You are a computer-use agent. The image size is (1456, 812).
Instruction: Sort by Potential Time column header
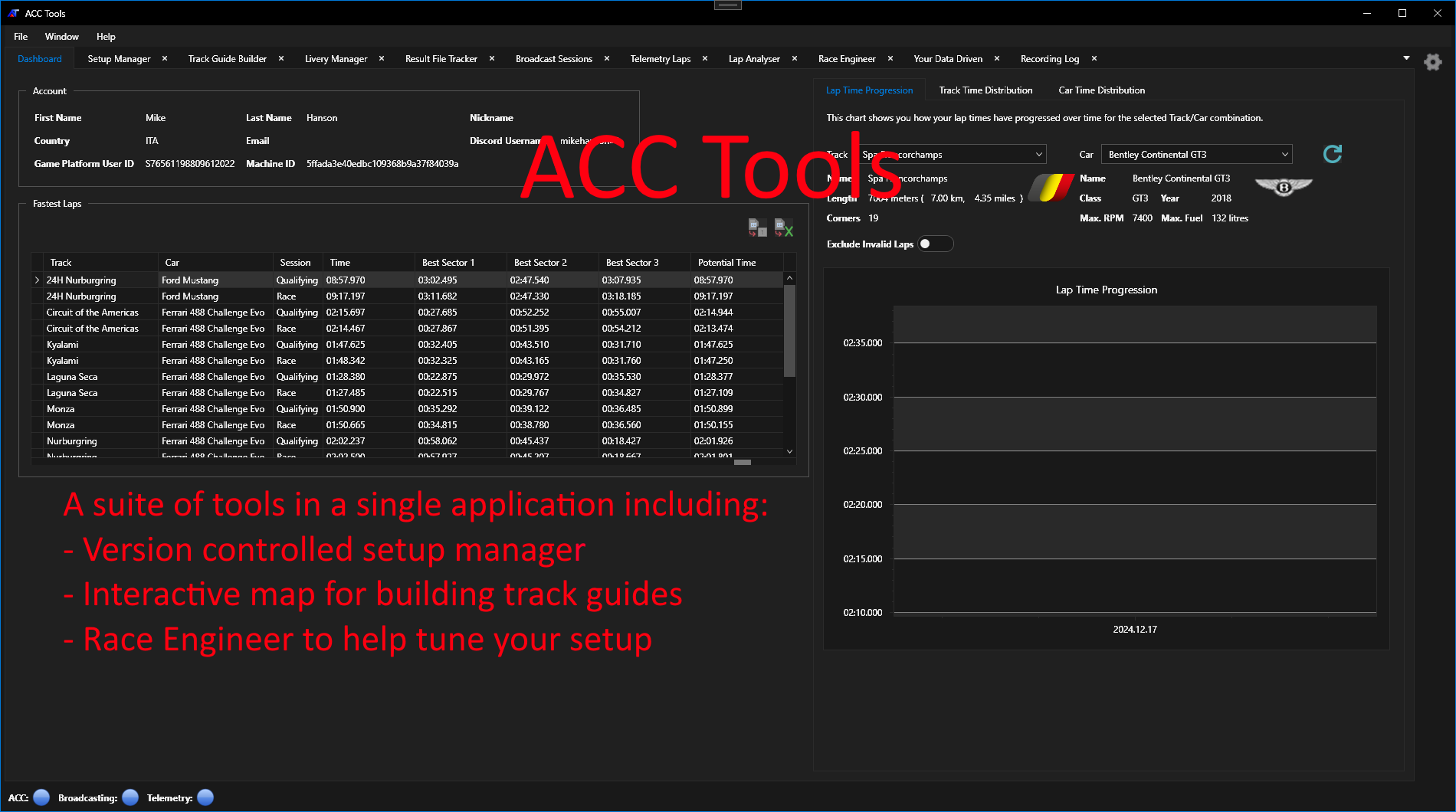737,262
